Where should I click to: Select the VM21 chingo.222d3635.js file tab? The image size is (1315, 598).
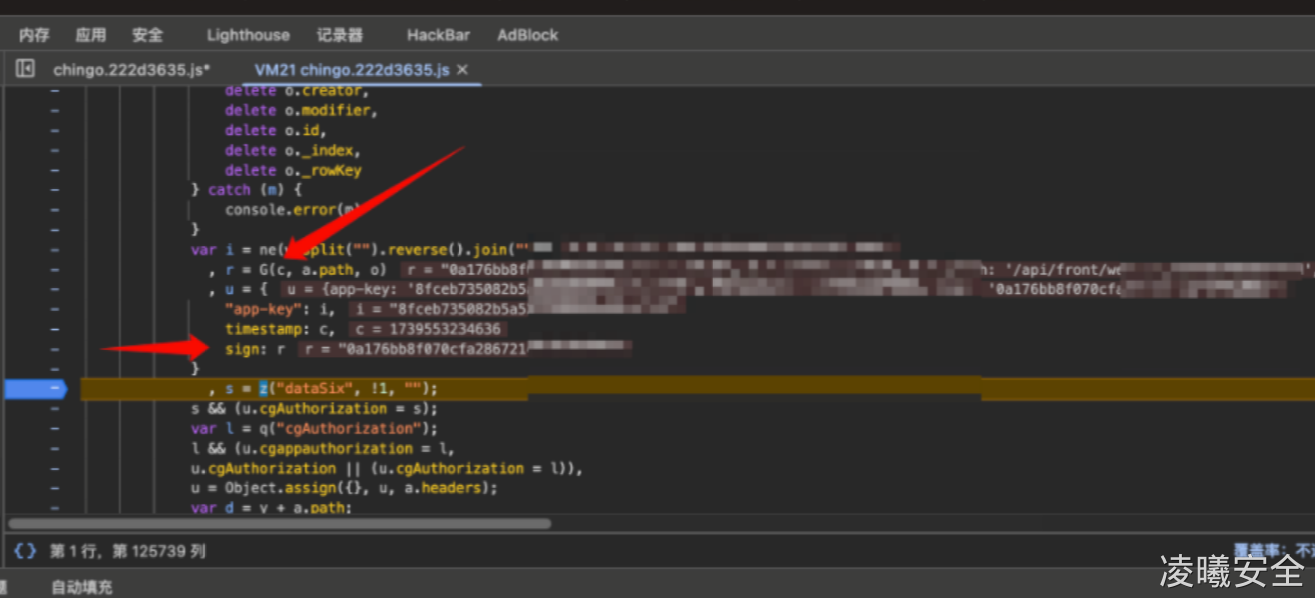pos(351,70)
